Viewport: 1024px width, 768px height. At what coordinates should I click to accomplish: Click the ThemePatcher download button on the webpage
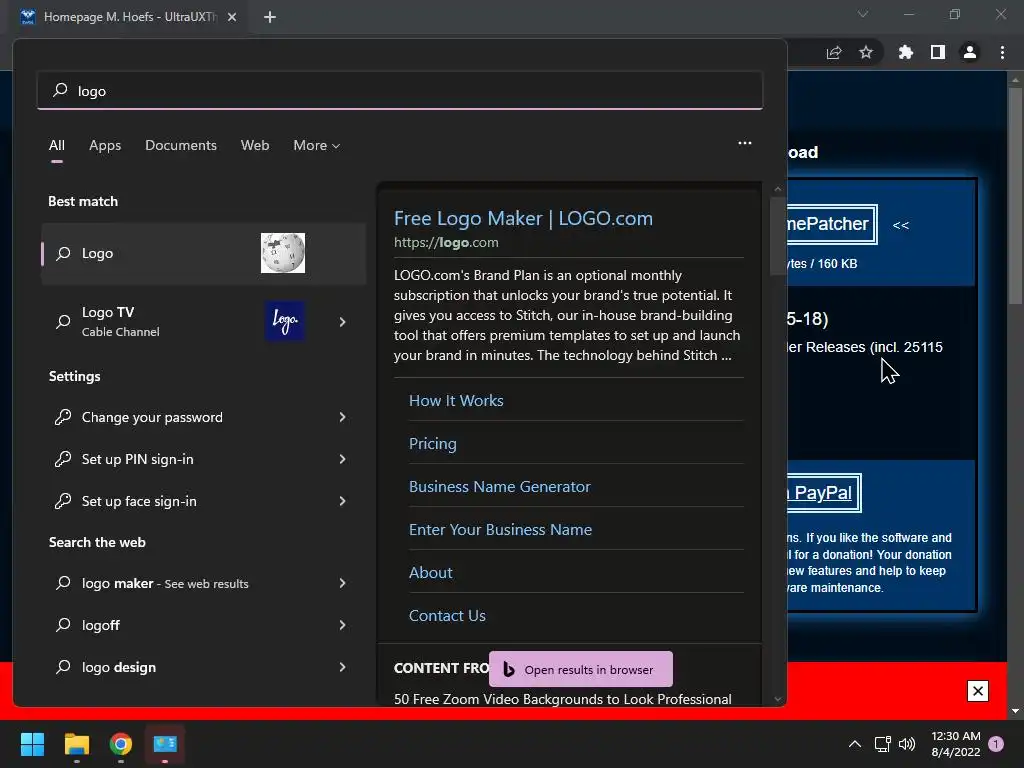832,224
